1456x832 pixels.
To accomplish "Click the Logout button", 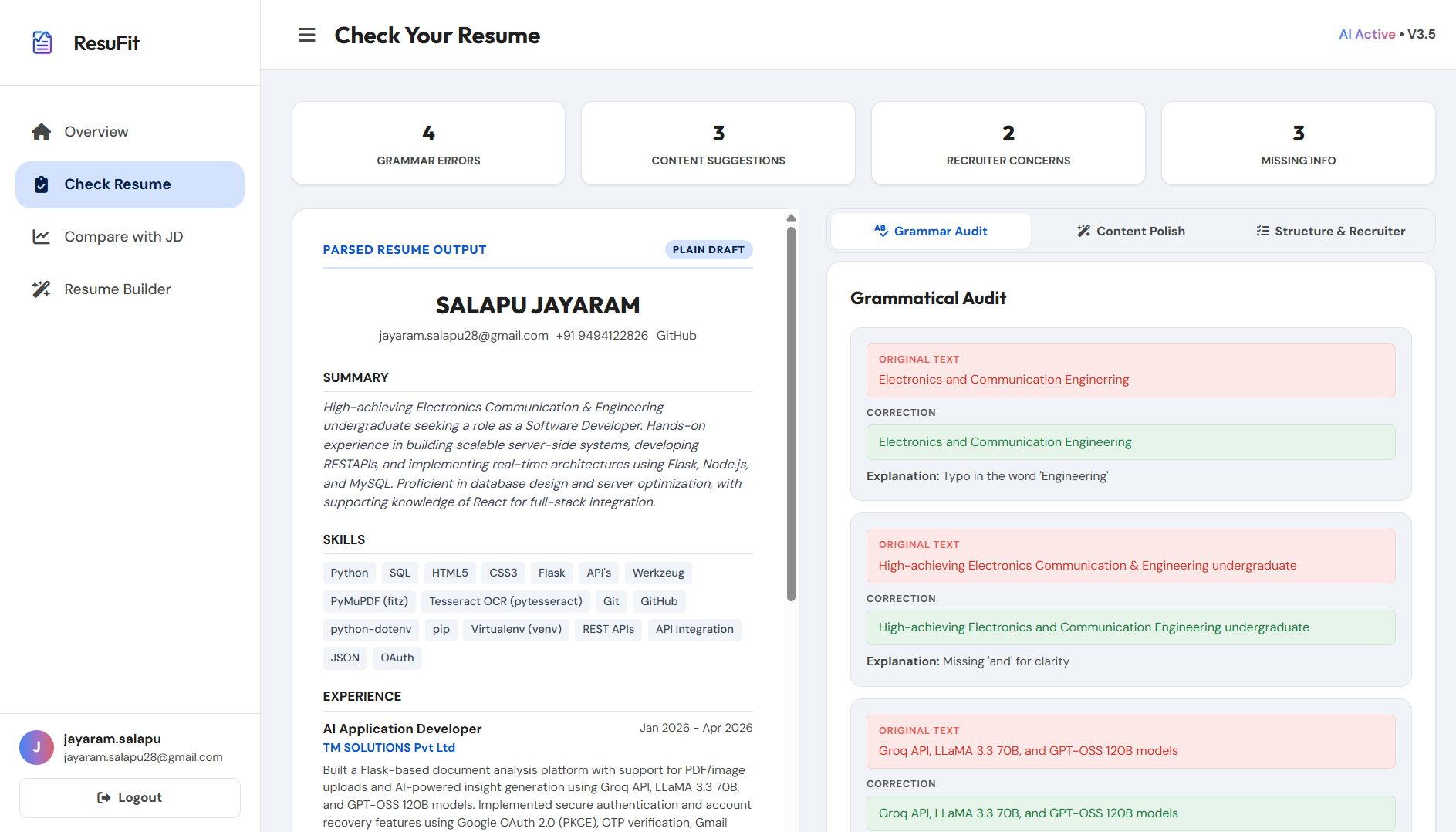I will pos(130,797).
